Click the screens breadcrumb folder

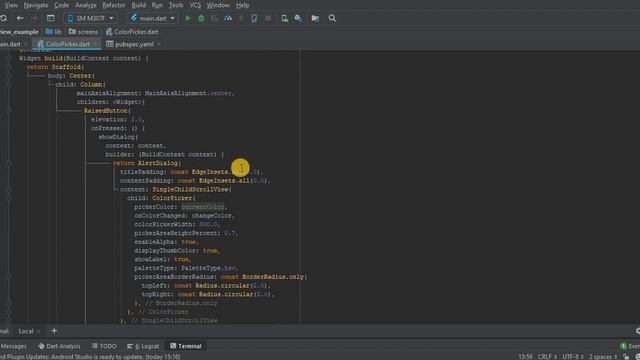(84, 31)
